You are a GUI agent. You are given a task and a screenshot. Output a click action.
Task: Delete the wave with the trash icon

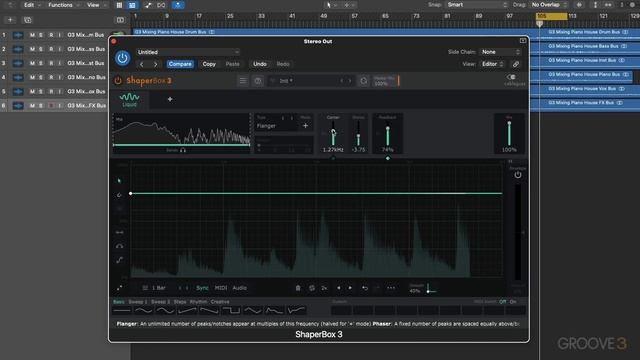tap(298, 288)
